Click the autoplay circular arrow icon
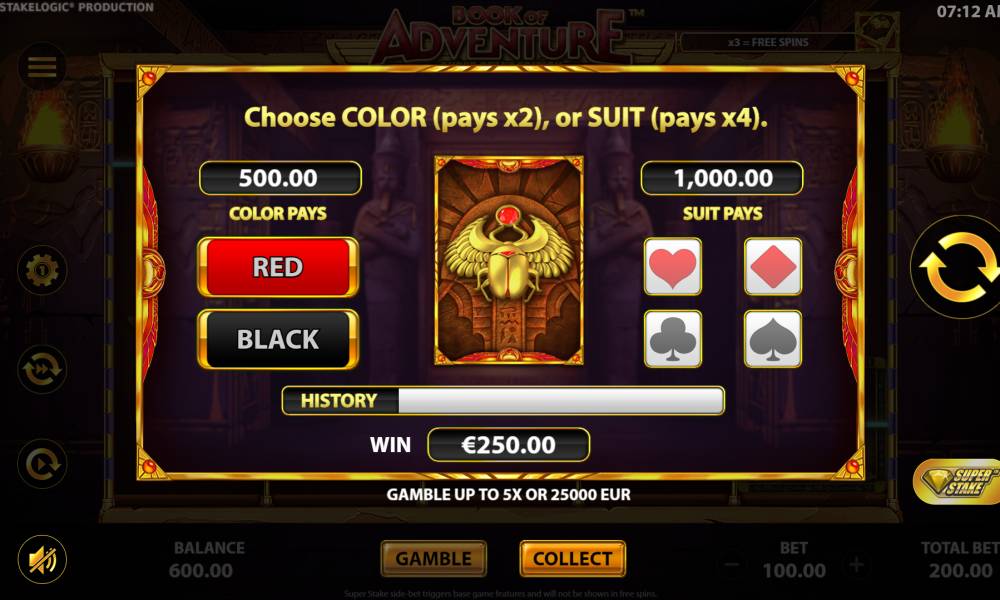Viewport: 1000px width, 600px height. (42, 464)
